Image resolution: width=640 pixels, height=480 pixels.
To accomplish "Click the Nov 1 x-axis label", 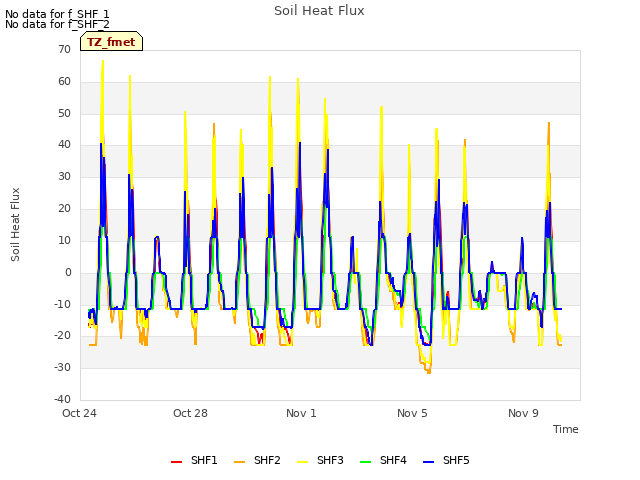I will point(301,413).
